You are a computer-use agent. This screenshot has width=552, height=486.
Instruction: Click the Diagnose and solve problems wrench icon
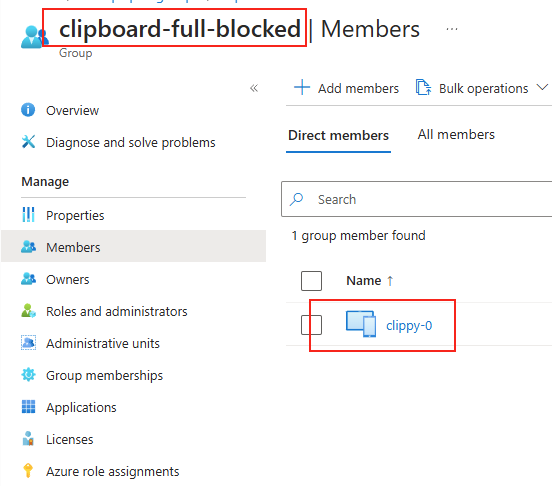(28, 142)
